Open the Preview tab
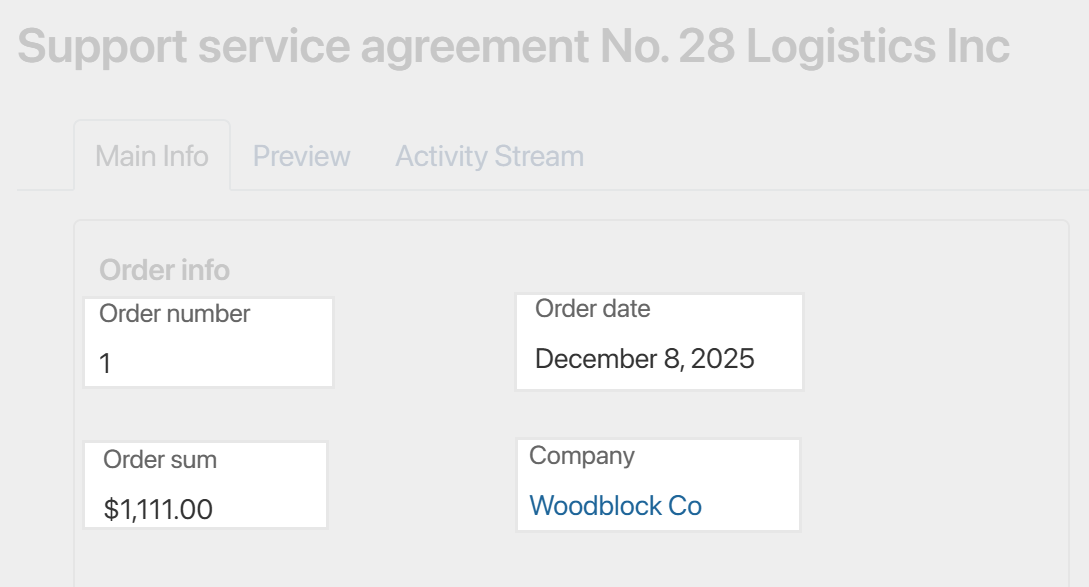1089x587 pixels. click(301, 157)
